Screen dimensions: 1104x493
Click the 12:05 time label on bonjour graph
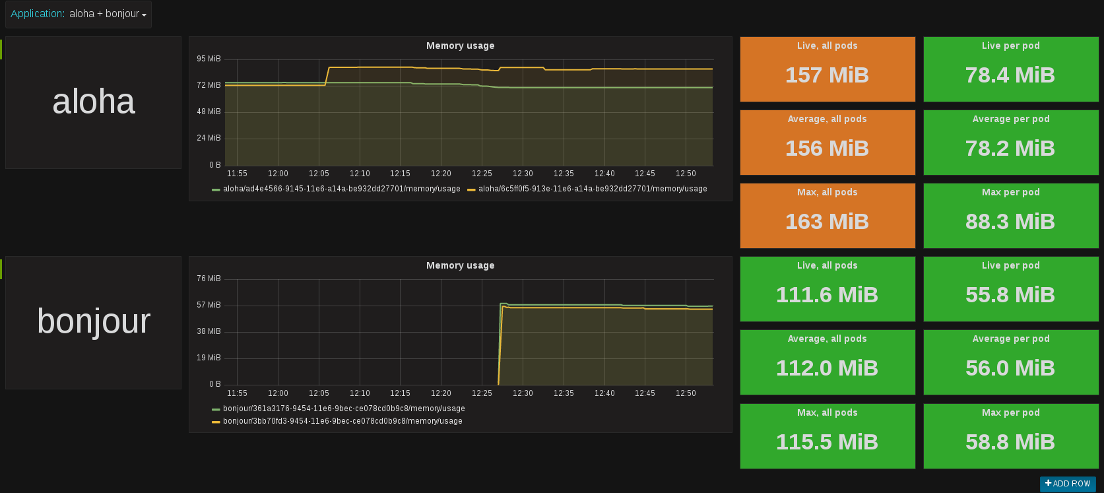click(319, 393)
